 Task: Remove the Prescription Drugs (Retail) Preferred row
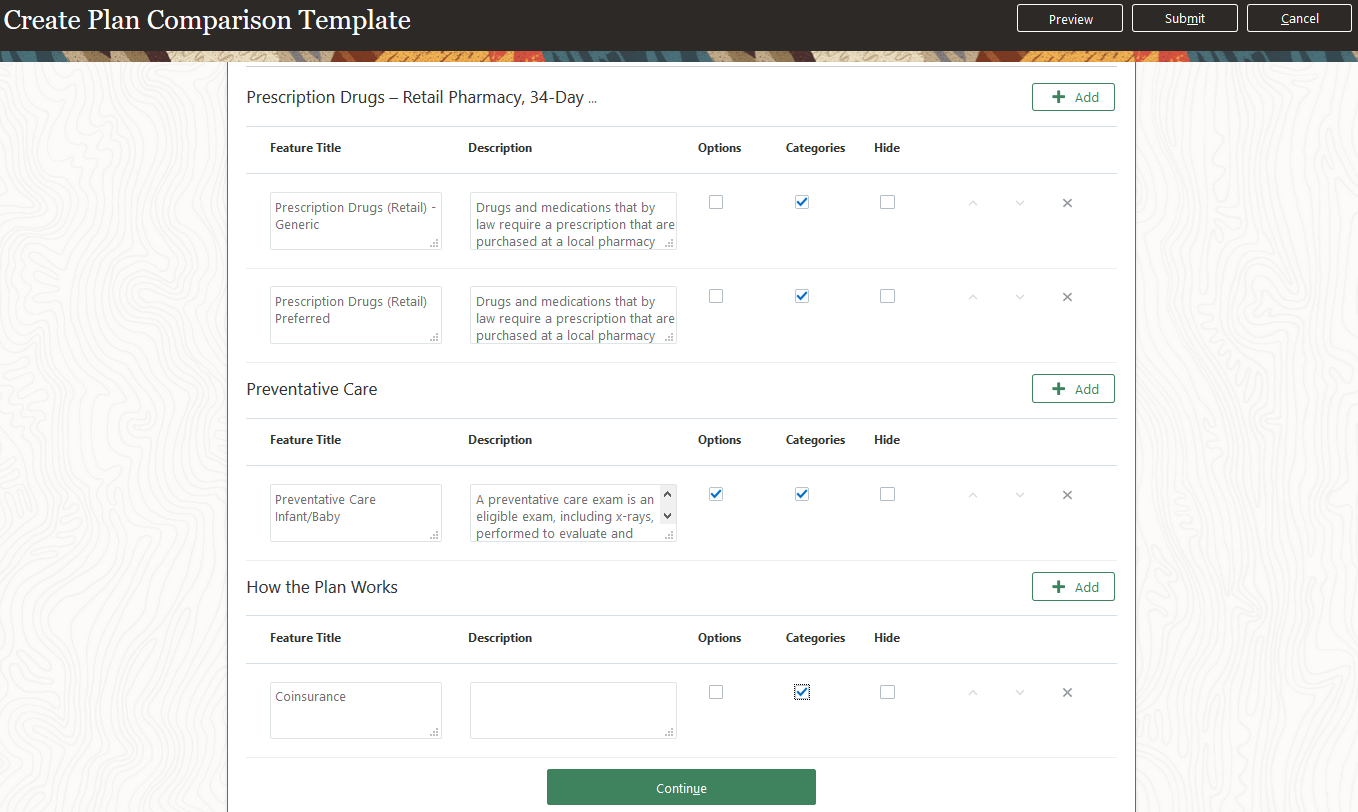coord(1067,297)
